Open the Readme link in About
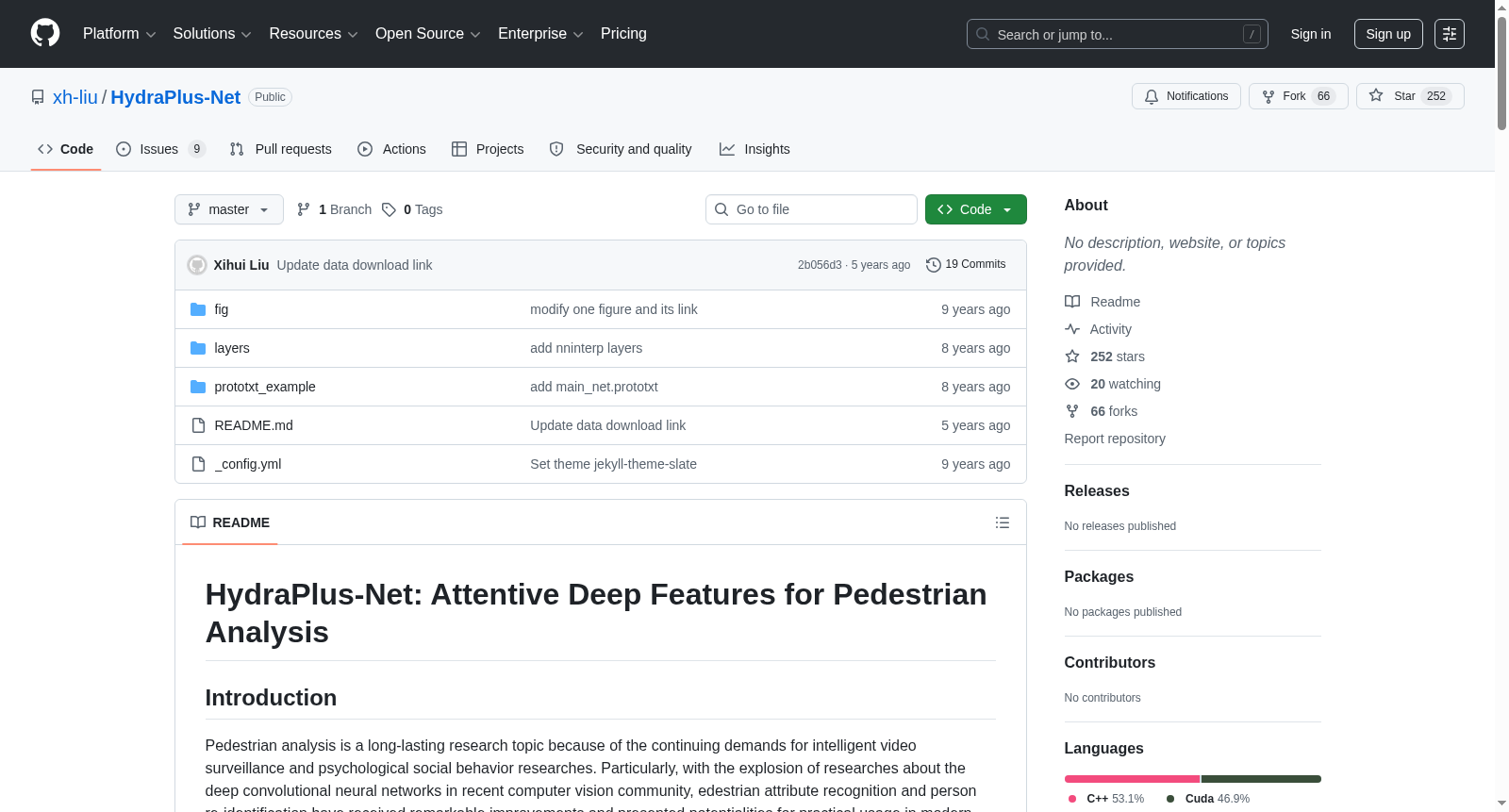This screenshot has height=812, width=1509. [1103, 302]
